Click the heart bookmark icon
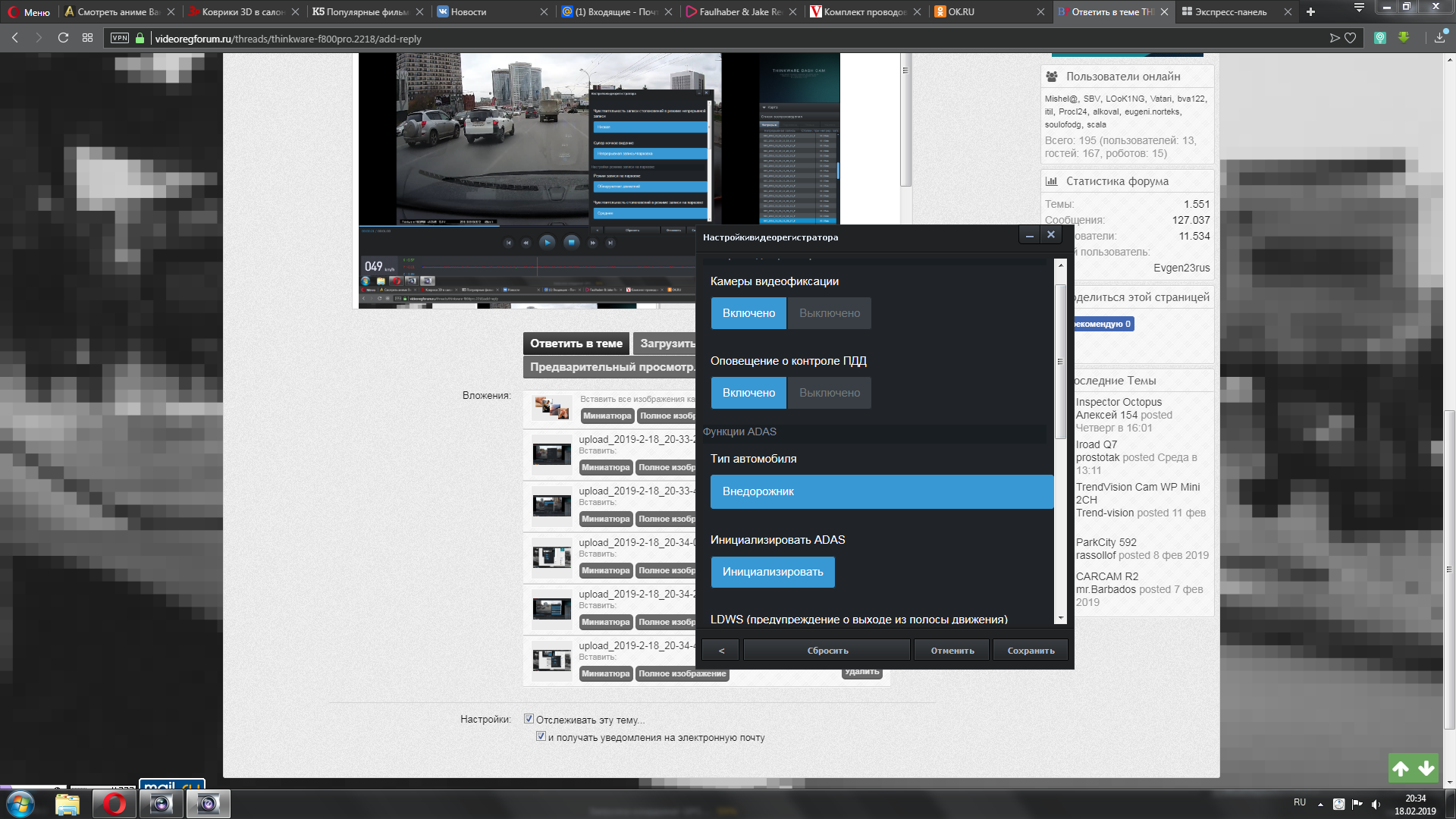Screen dimensions: 1456x819 click(x=1350, y=38)
